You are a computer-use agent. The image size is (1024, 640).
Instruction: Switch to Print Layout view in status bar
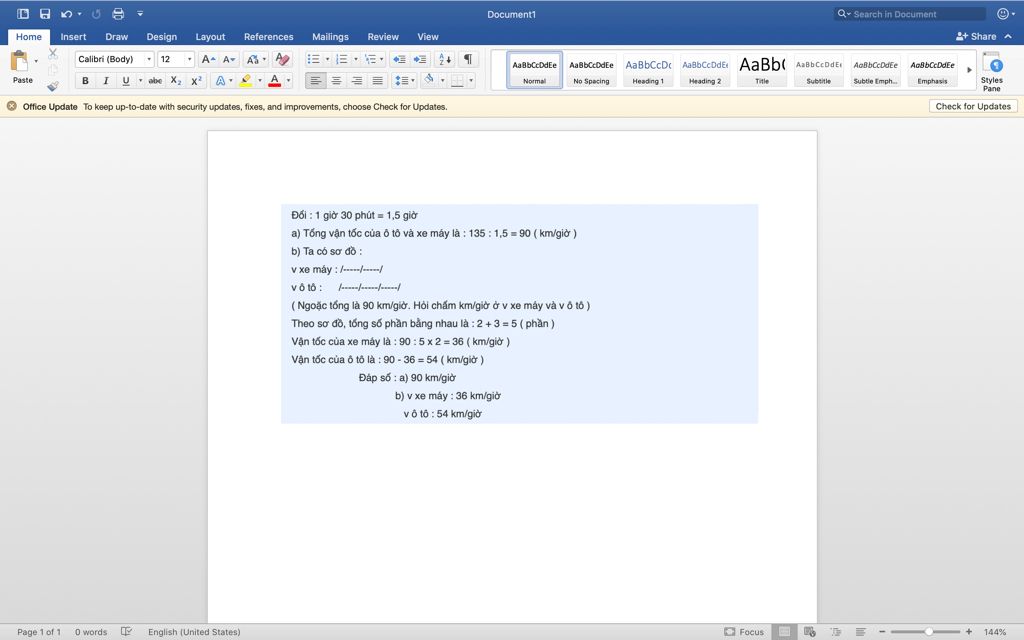(x=784, y=632)
